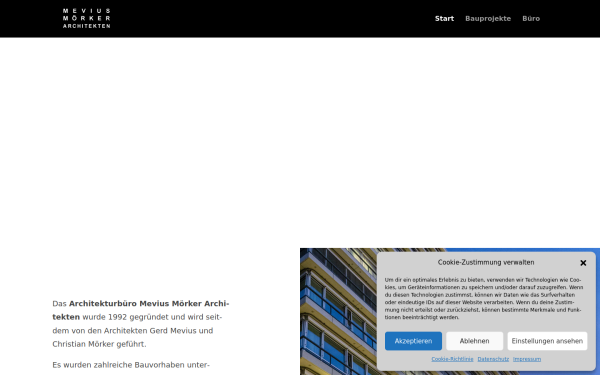Click the heading 'Cookie-Zustimmung verwalten'
600x375 pixels.
(x=486, y=262)
